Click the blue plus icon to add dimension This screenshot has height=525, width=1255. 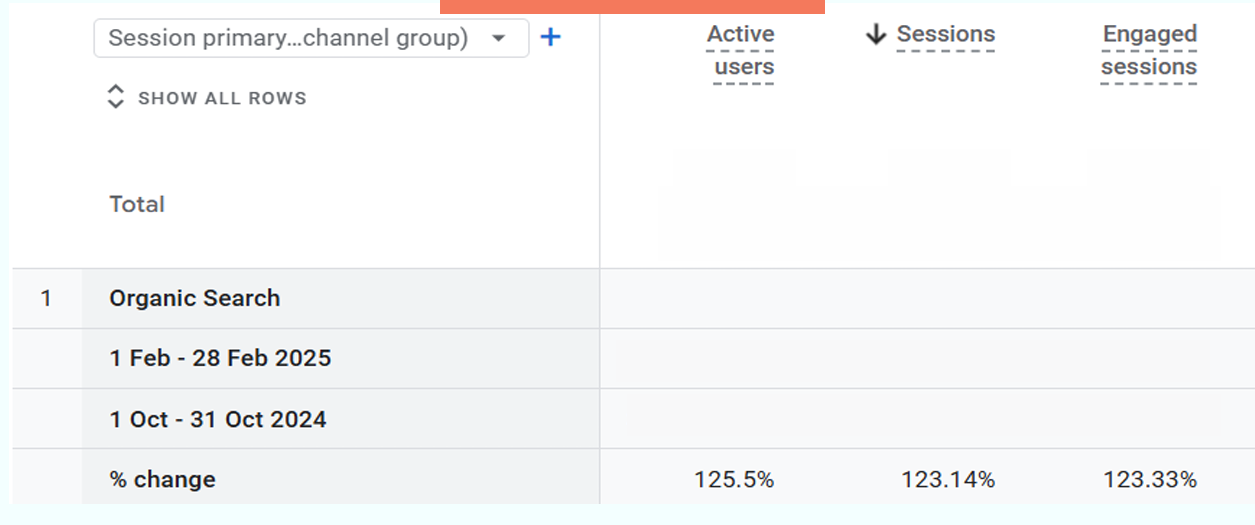[550, 38]
